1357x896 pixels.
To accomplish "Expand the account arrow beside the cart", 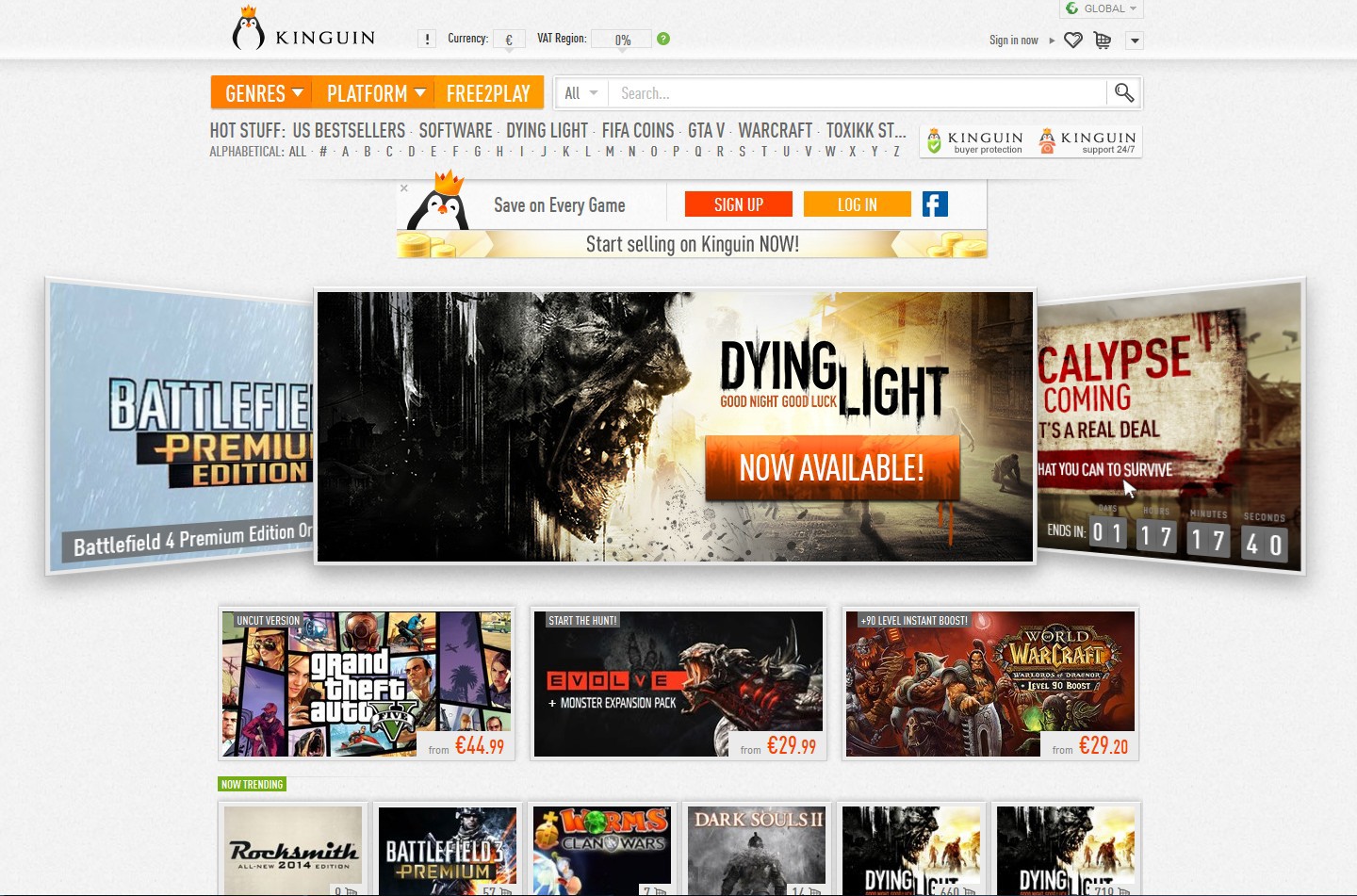I will 1135,41.
